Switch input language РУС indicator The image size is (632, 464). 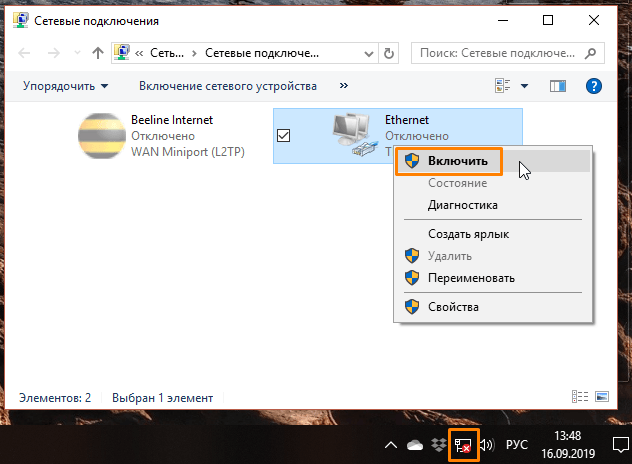516,445
